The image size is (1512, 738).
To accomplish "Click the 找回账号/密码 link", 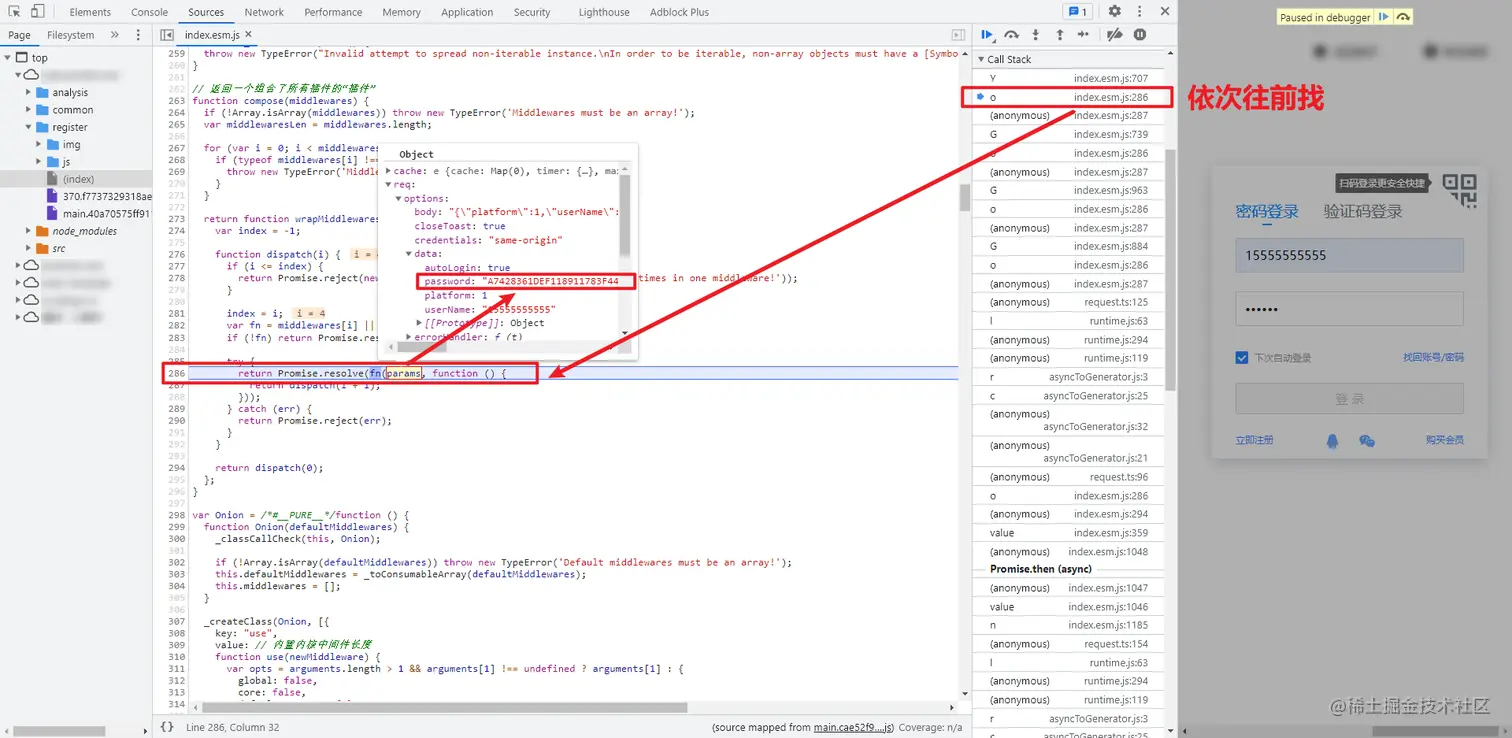I will click(x=1433, y=357).
